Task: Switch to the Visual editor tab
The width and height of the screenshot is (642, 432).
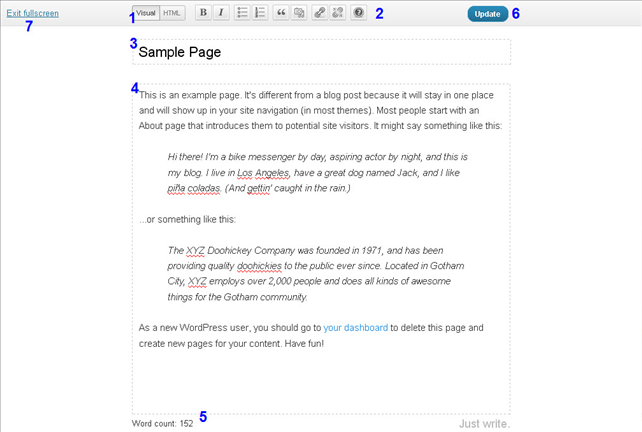Action: pyautogui.click(x=146, y=13)
